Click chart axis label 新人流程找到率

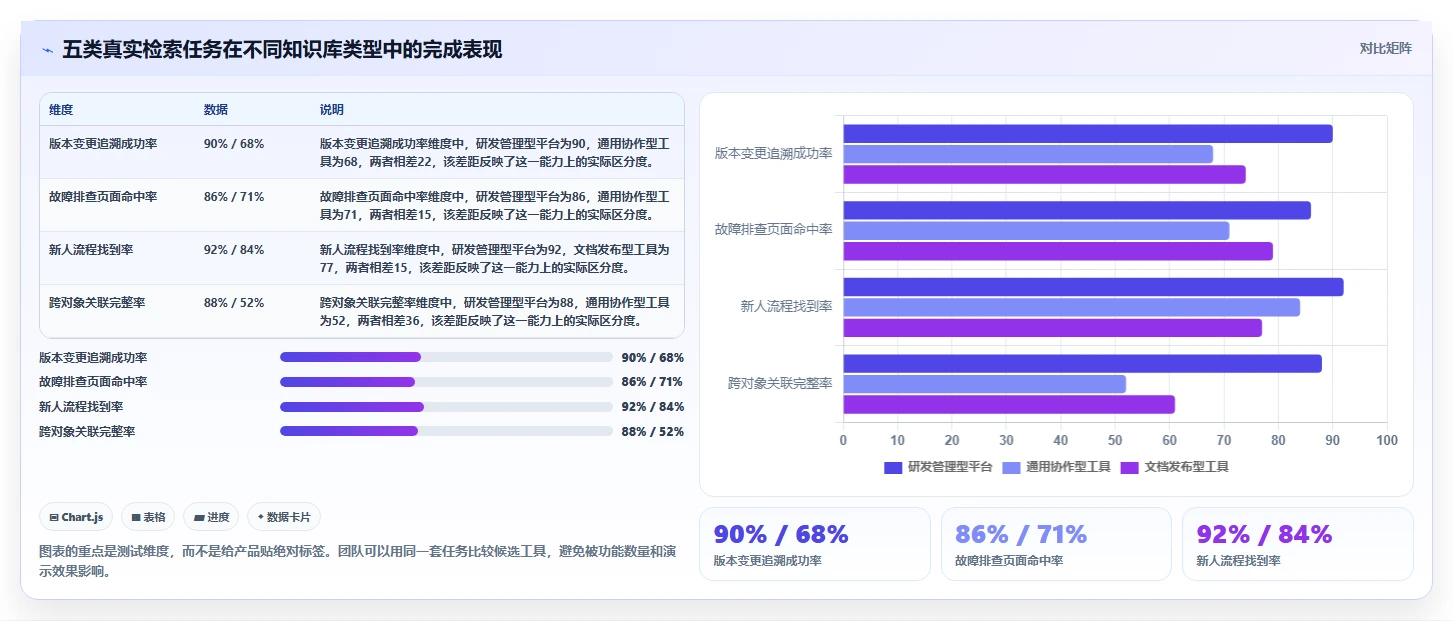(785, 307)
